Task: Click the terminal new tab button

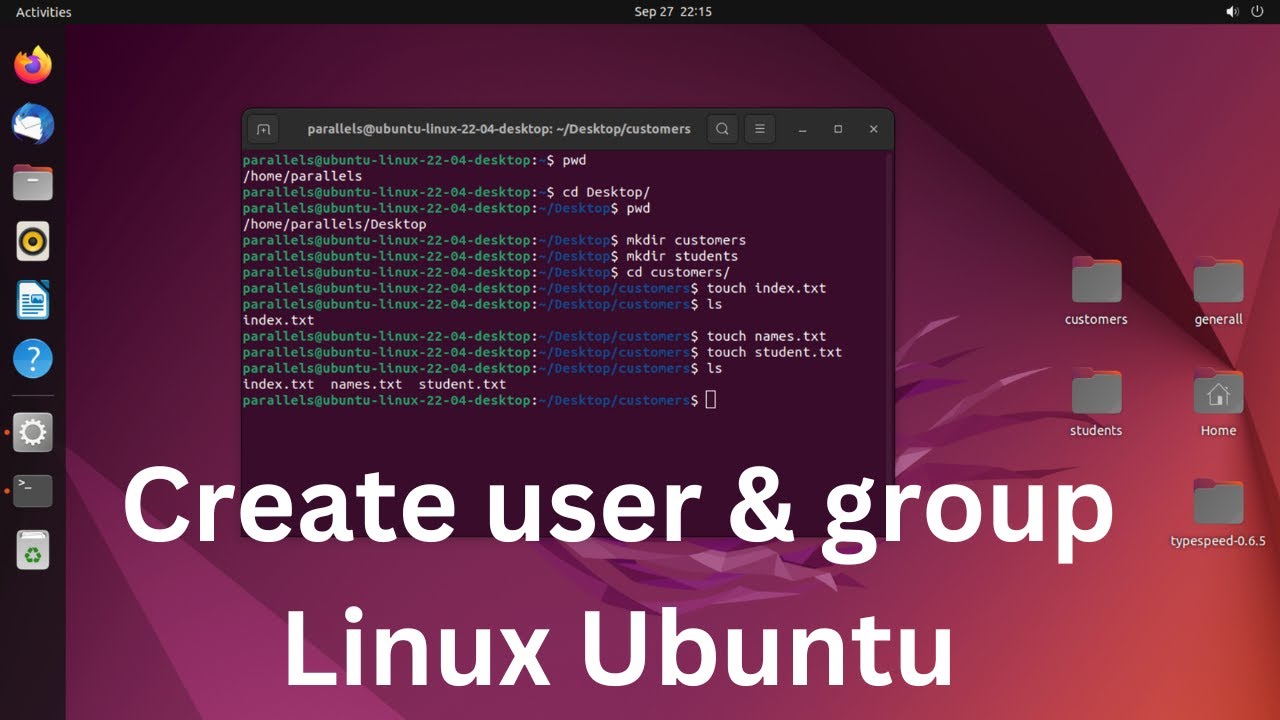Action: tap(263, 129)
